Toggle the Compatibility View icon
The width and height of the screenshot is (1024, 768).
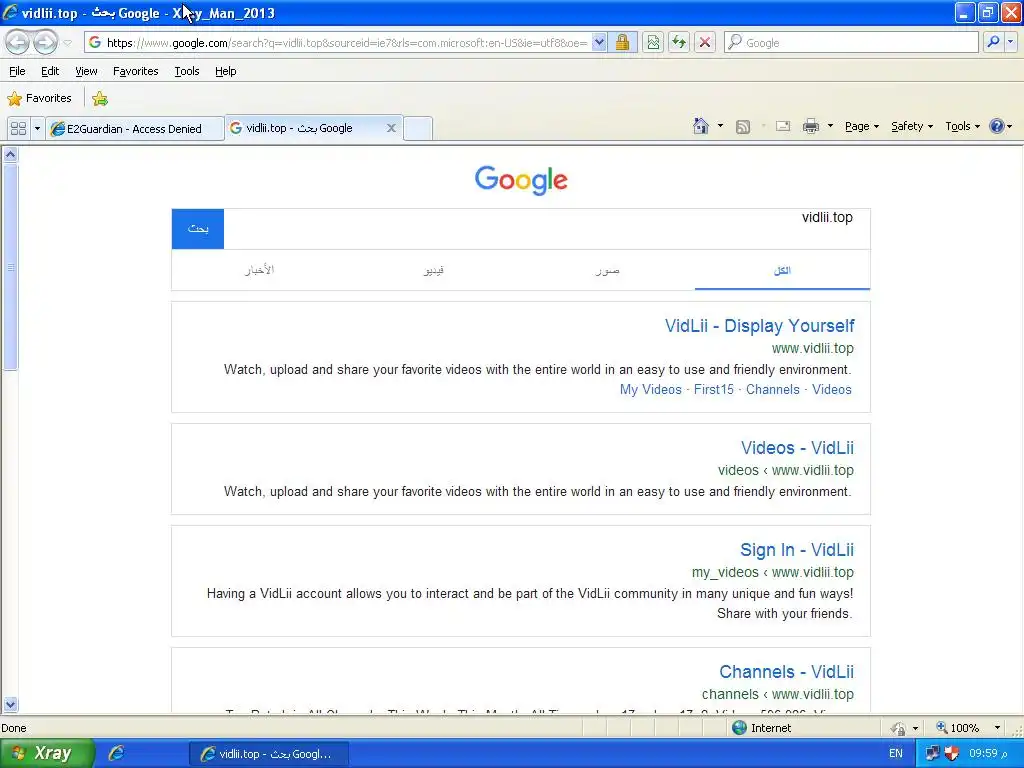coord(653,42)
